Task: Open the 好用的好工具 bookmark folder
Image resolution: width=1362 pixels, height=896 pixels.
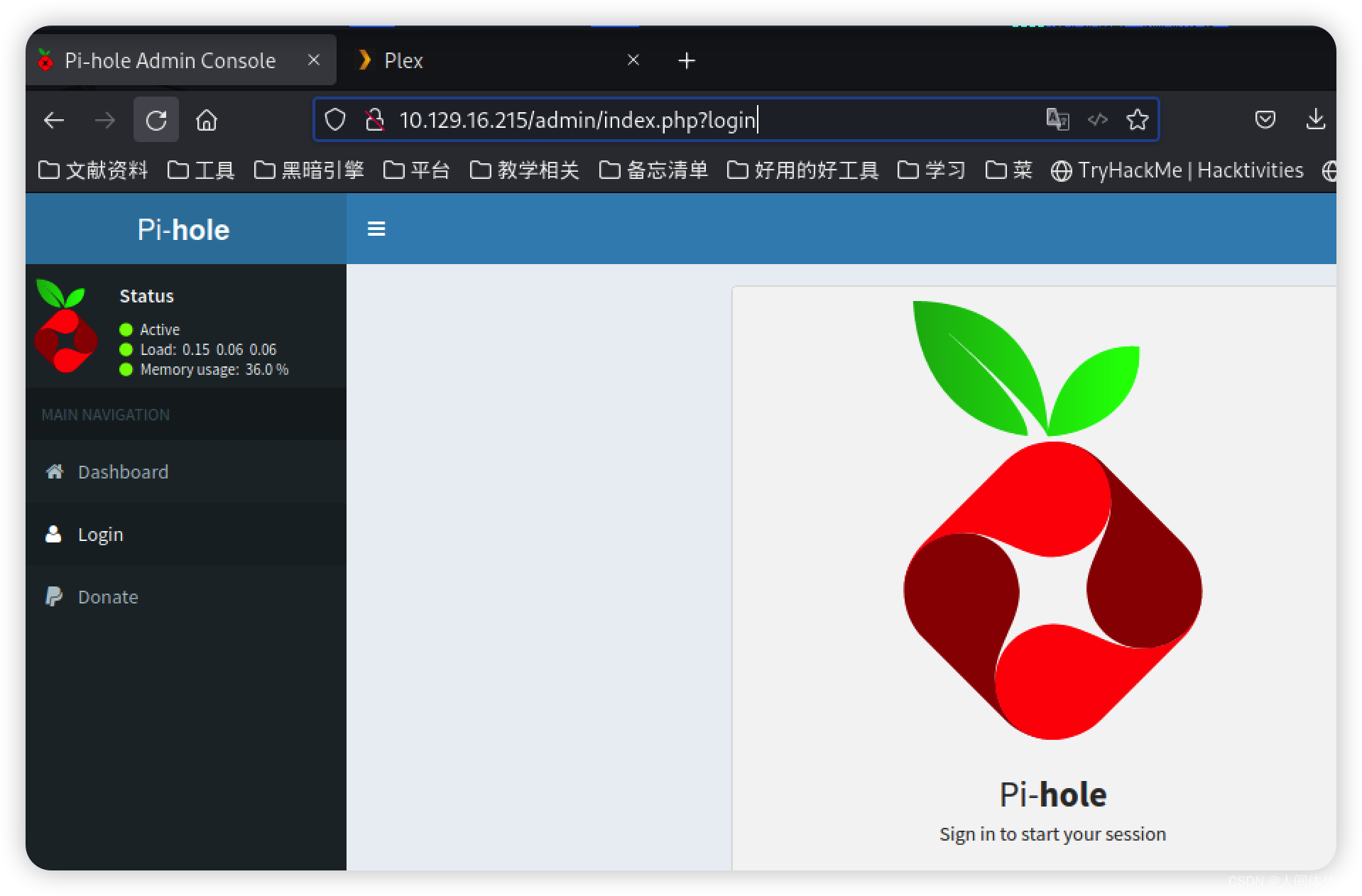Action: [803, 170]
